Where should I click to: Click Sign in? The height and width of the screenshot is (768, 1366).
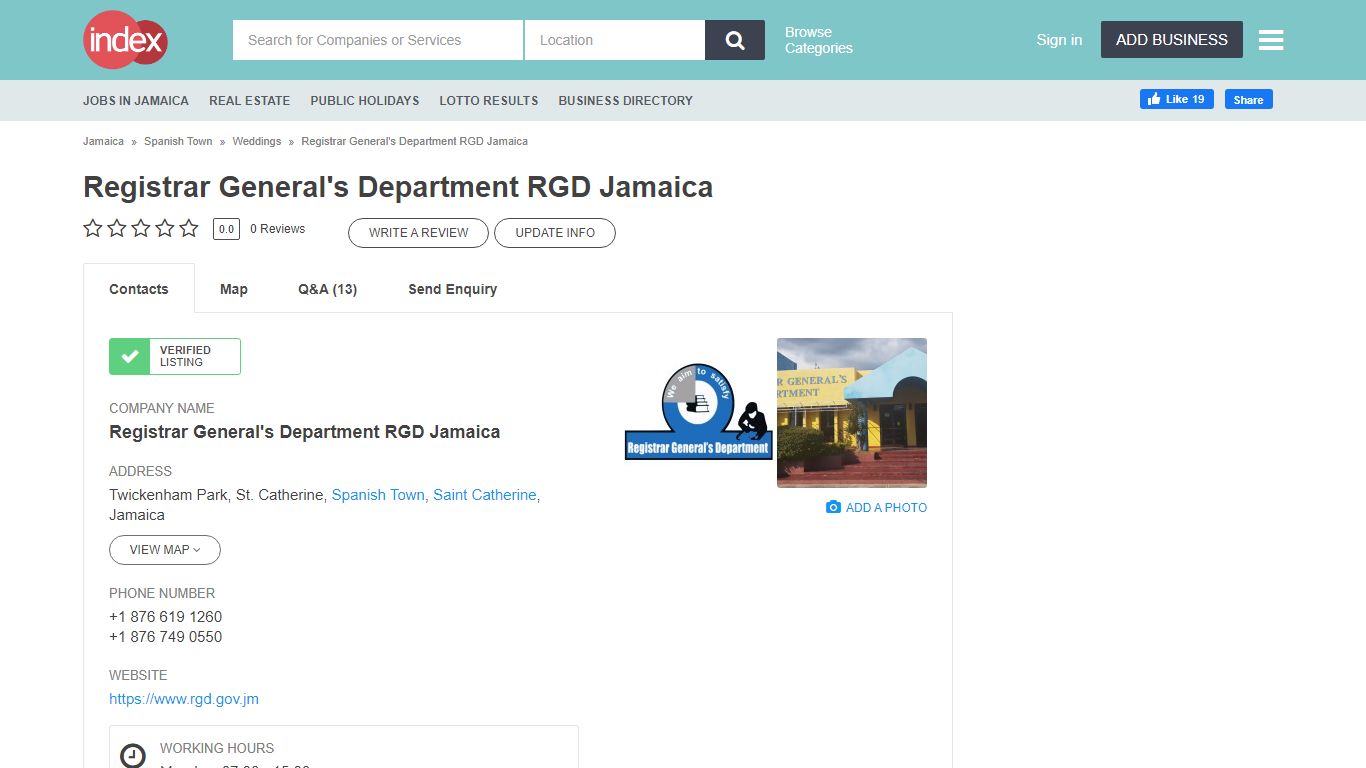click(1059, 40)
